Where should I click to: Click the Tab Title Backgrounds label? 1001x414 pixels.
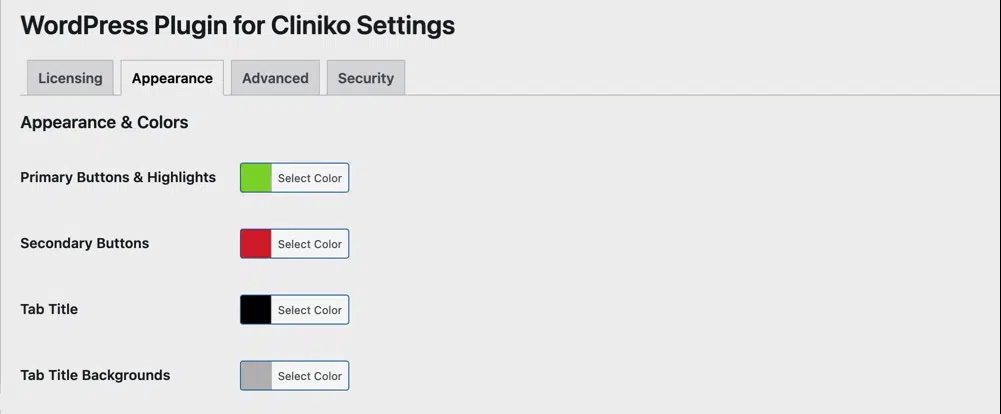(95, 375)
